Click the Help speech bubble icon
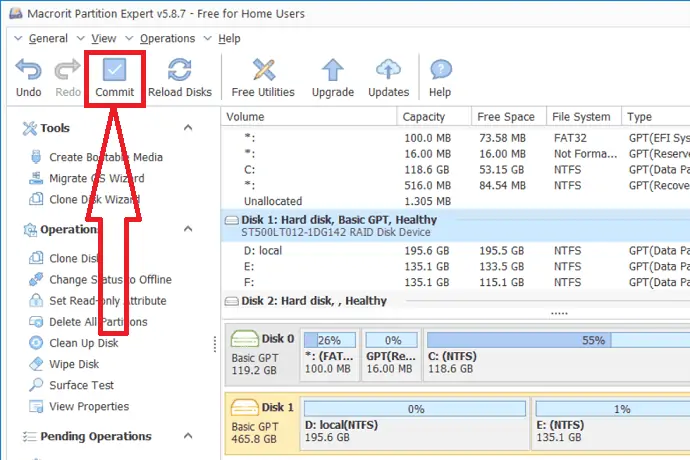The width and height of the screenshot is (690, 460). 440,70
